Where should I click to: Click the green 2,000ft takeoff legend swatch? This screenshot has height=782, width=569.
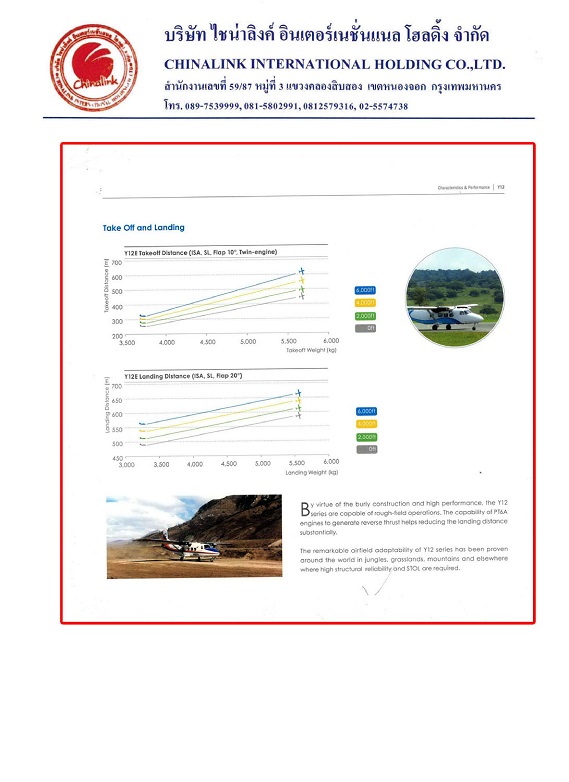pyautogui.click(x=365, y=316)
